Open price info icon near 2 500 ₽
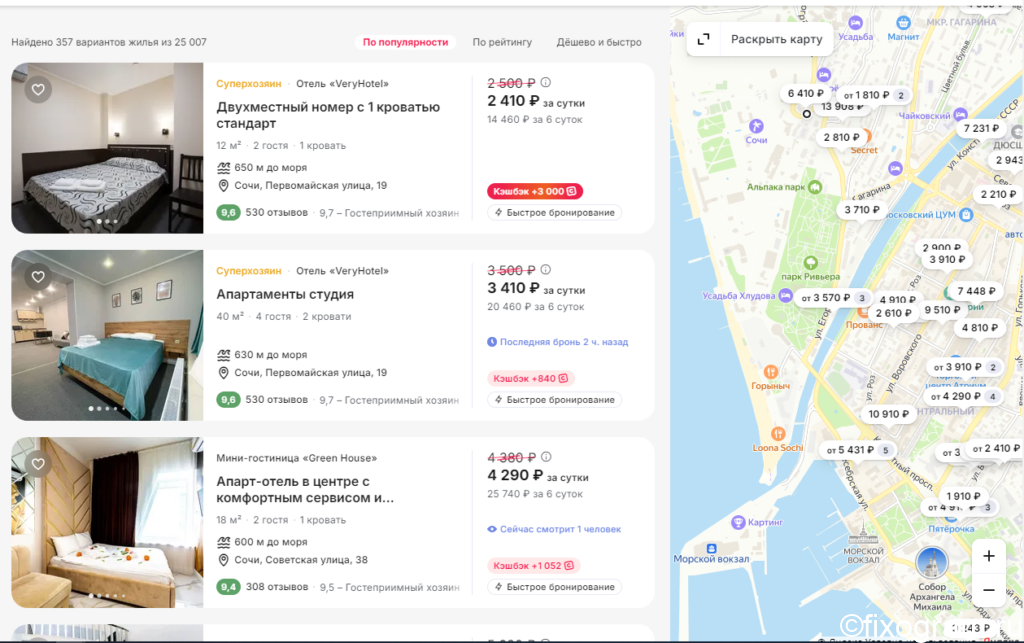This screenshot has width=1024, height=643. click(x=546, y=82)
